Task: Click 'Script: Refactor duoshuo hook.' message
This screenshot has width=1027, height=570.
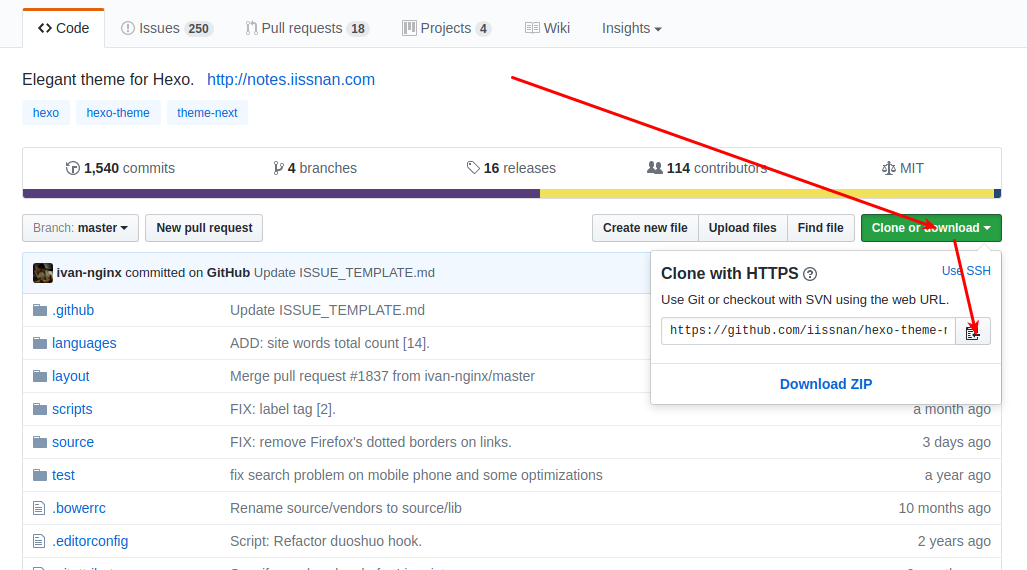Action: coord(326,541)
